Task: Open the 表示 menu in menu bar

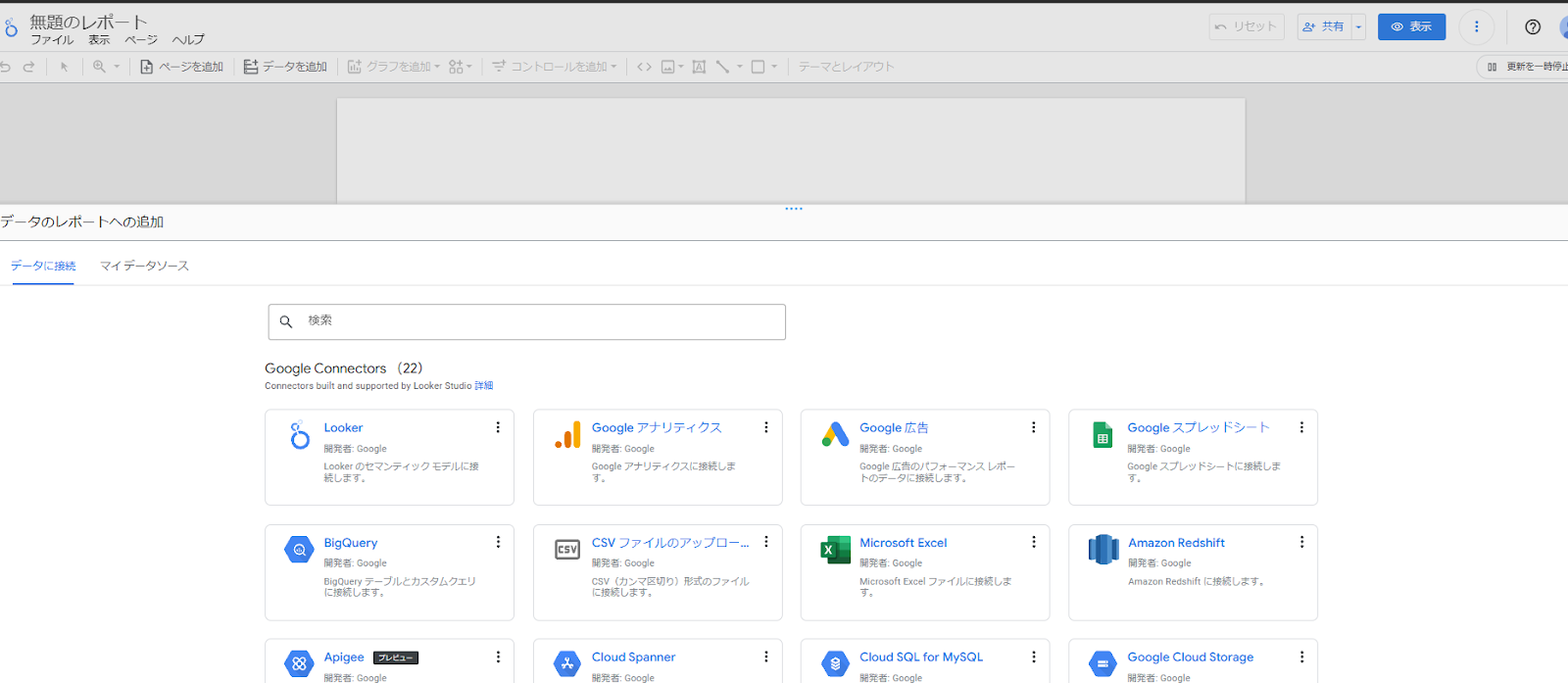Action: [99, 40]
